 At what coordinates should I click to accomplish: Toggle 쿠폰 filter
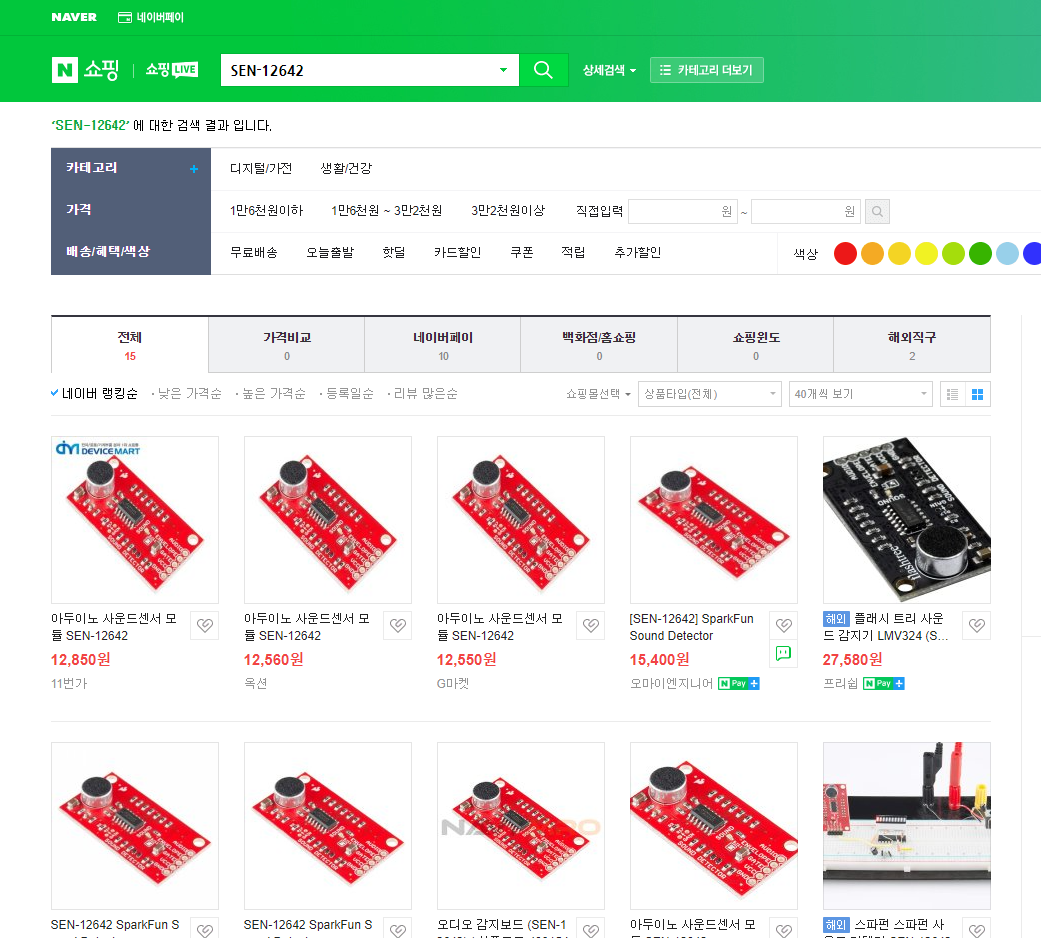click(x=522, y=252)
